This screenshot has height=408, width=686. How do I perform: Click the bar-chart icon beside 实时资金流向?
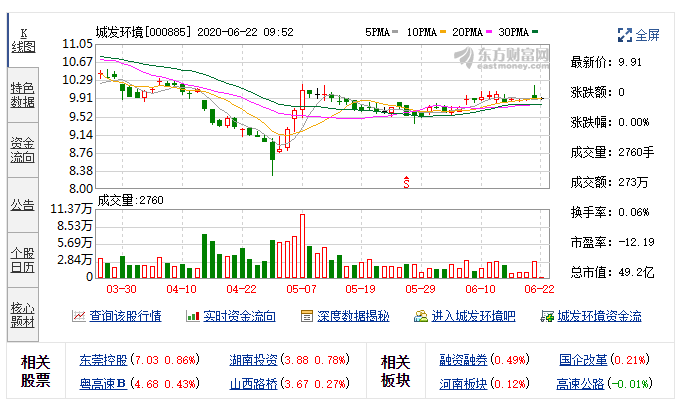[x=193, y=316]
